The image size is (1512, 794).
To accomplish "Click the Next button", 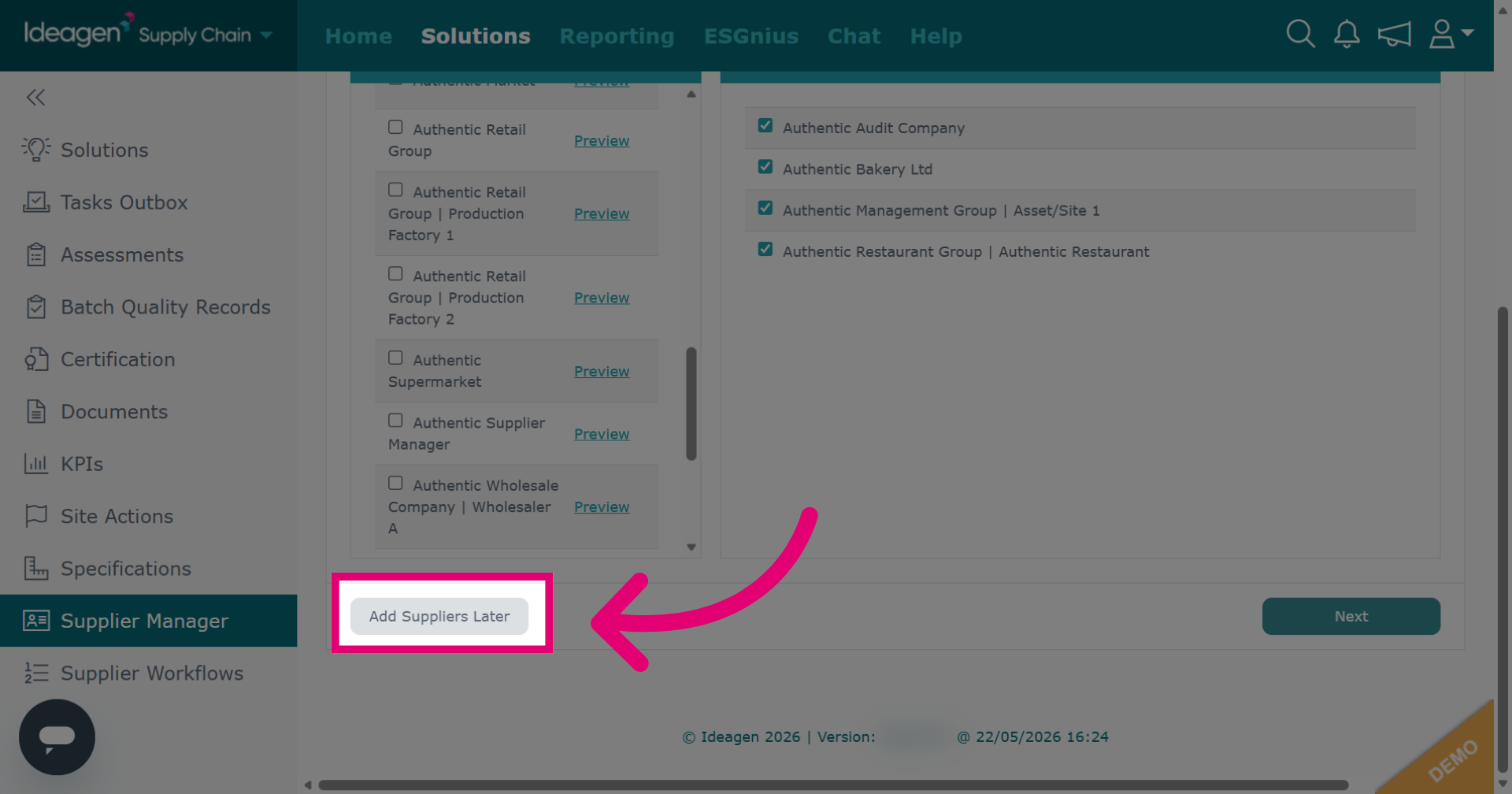I will (1351, 616).
